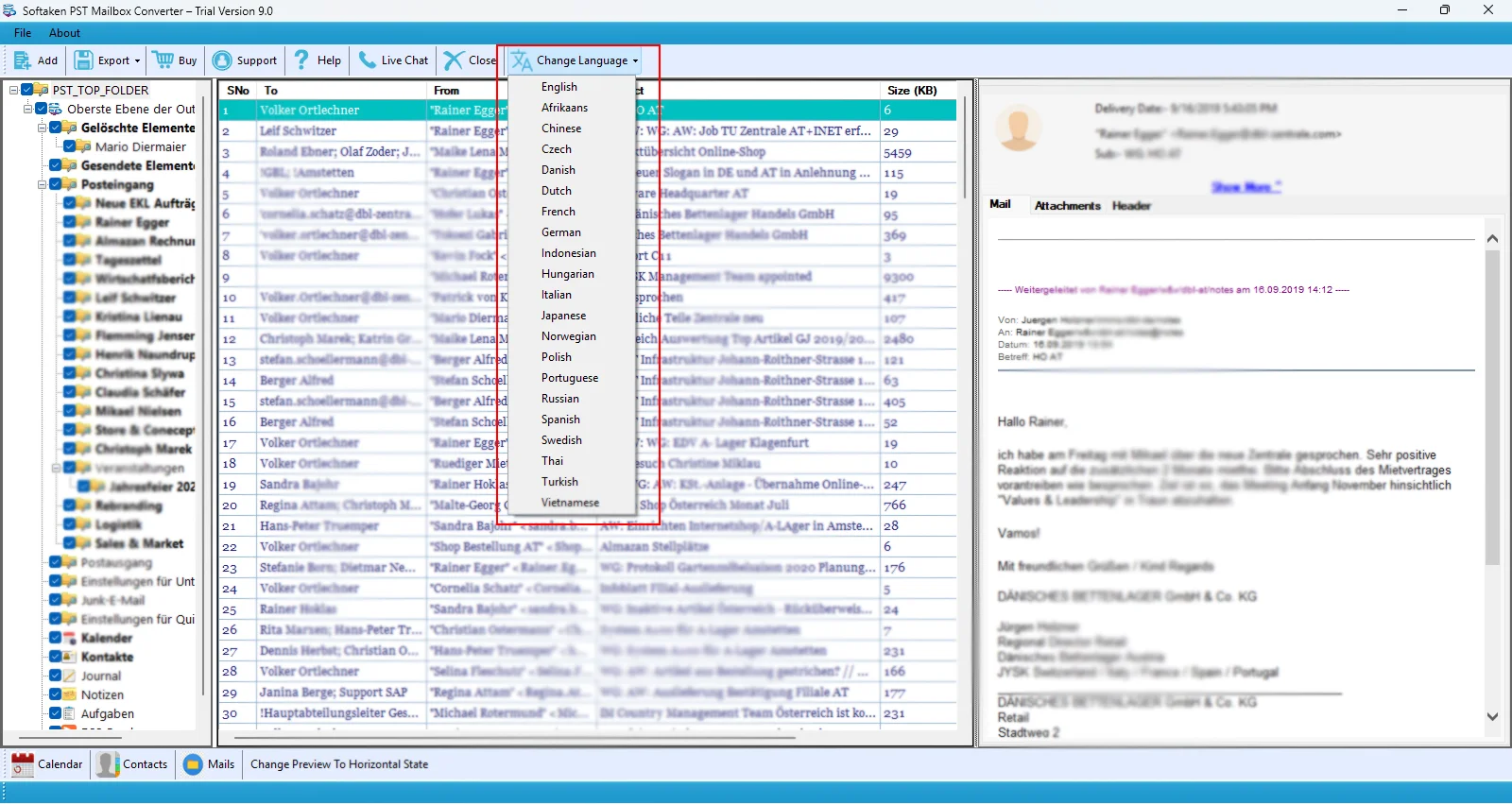Click the mail list horizontal scrollbar
The height and width of the screenshot is (805, 1512).
tap(515, 738)
